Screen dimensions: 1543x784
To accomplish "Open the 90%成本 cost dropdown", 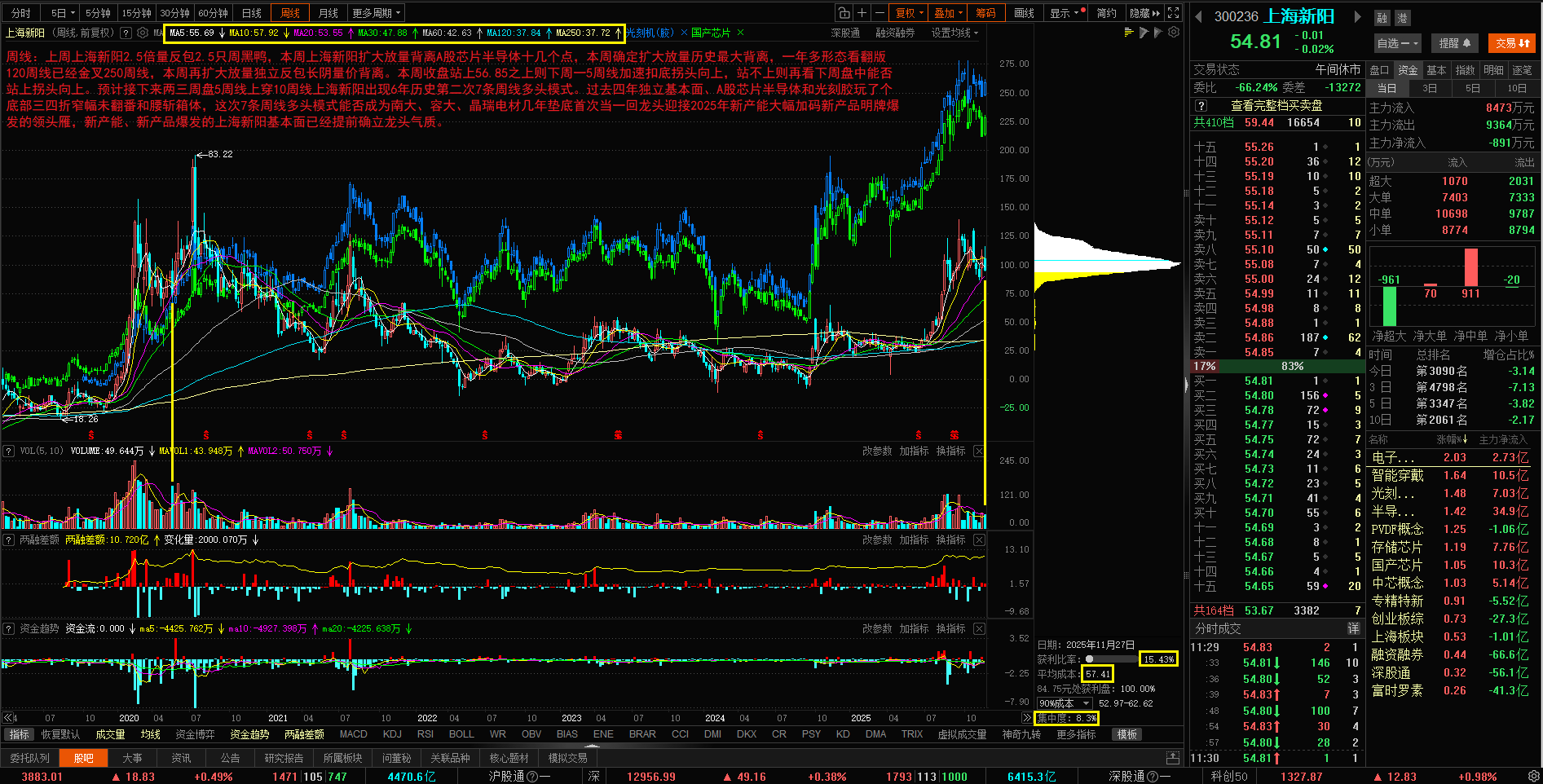I will pyautogui.click(x=1065, y=703).
